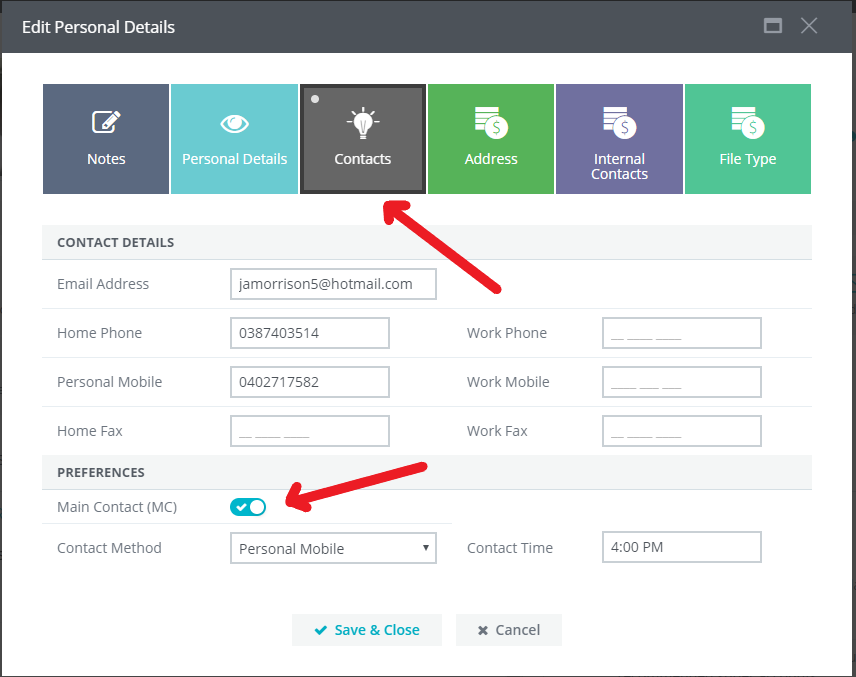The width and height of the screenshot is (856, 677).
Task: Click into the Email Address field
Action: click(x=333, y=284)
